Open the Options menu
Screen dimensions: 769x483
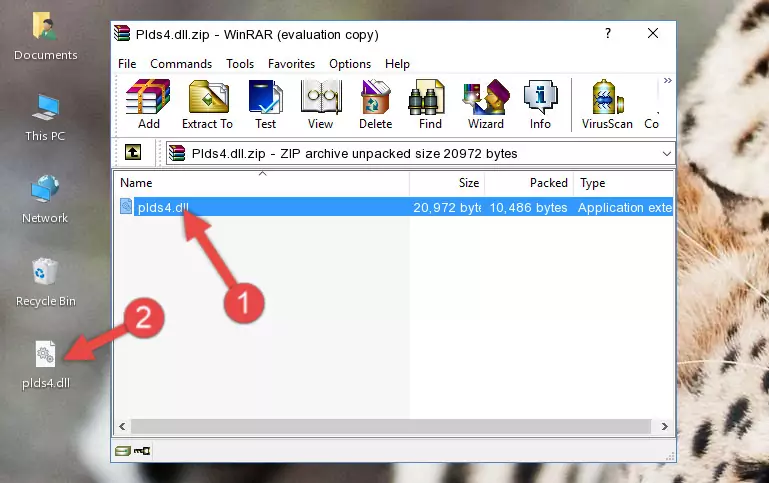[x=350, y=64]
